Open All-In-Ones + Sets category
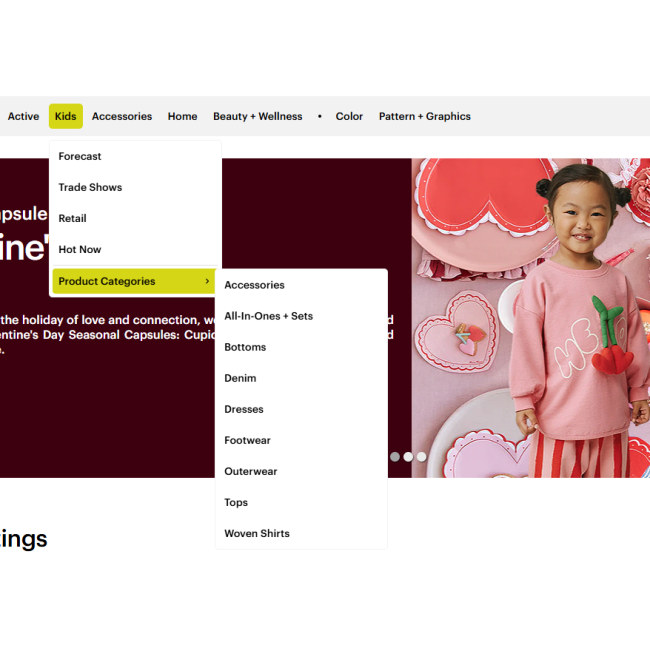This screenshot has height=650, width=650. tap(268, 316)
